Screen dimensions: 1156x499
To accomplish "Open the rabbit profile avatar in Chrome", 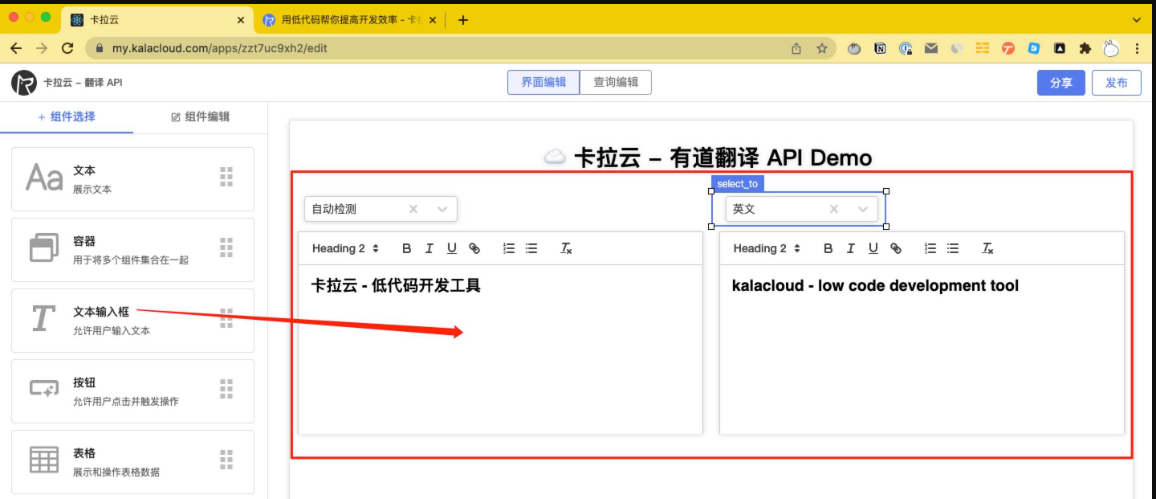I will [x=1110, y=48].
